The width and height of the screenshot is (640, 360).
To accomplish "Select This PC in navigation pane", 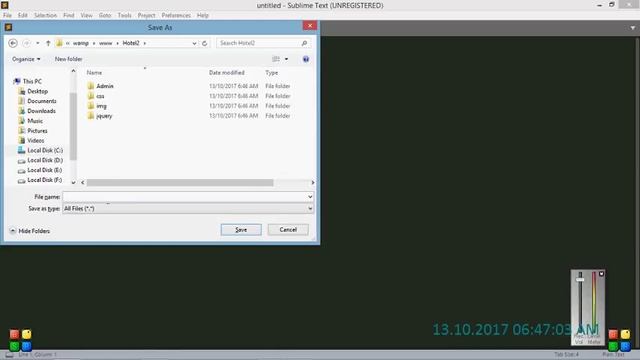I will 32,81.
